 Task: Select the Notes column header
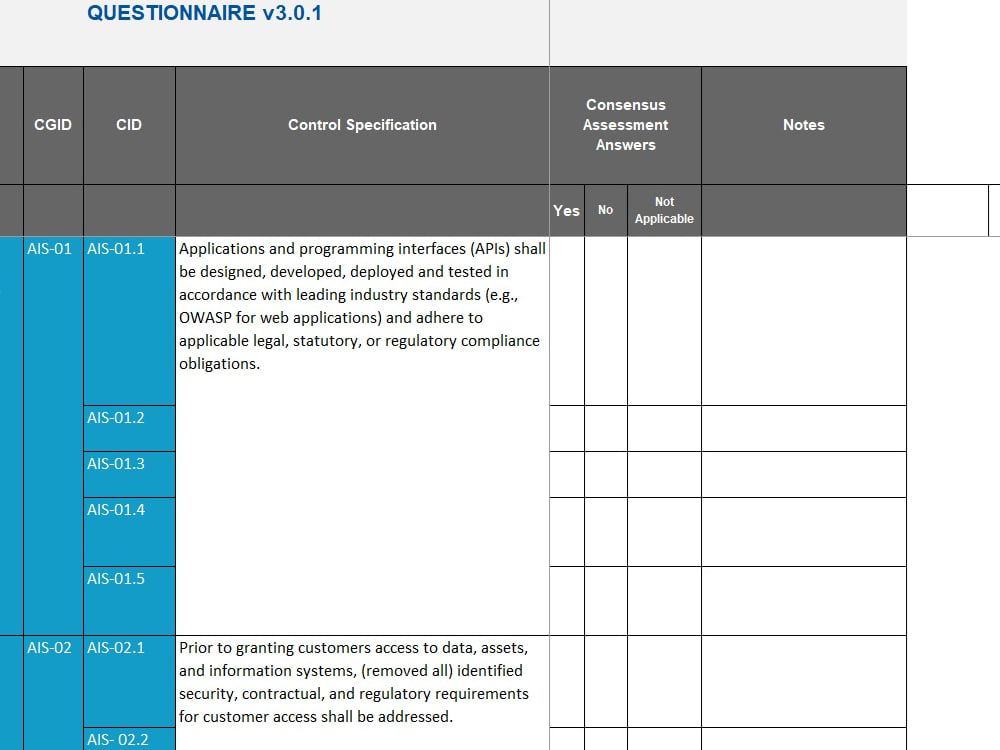(804, 125)
